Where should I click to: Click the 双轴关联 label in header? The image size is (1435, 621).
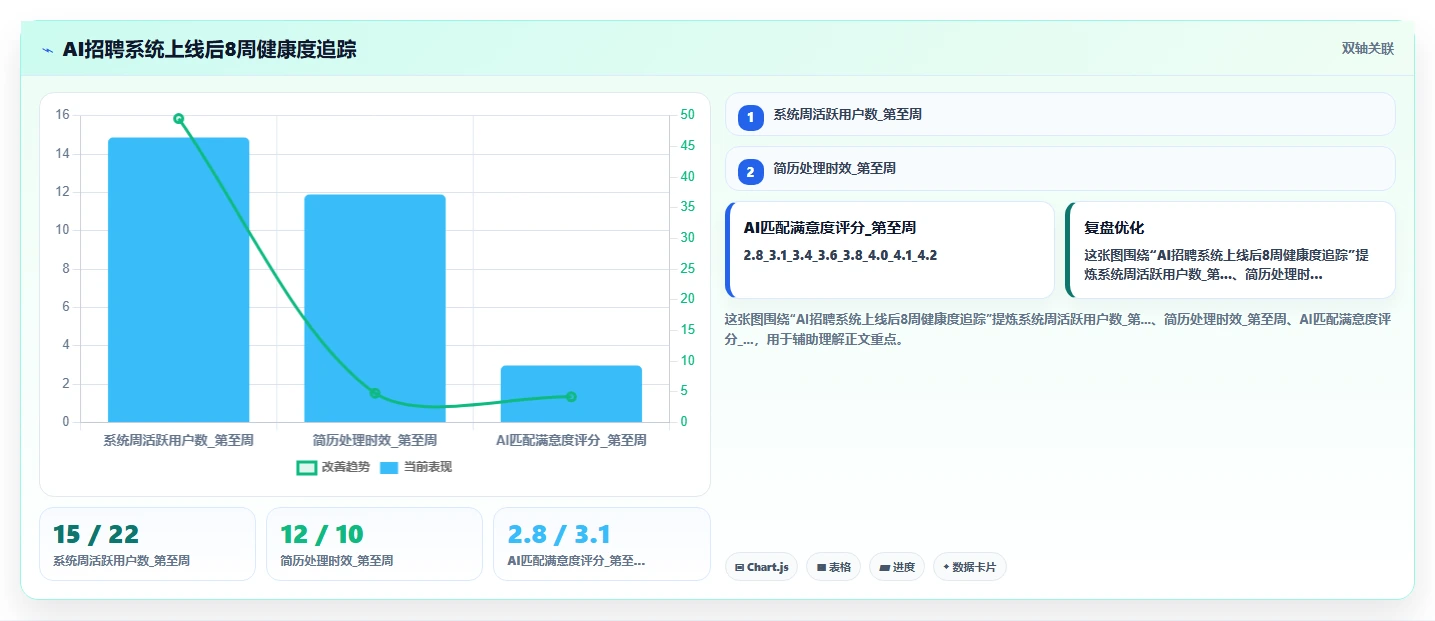tap(1367, 49)
